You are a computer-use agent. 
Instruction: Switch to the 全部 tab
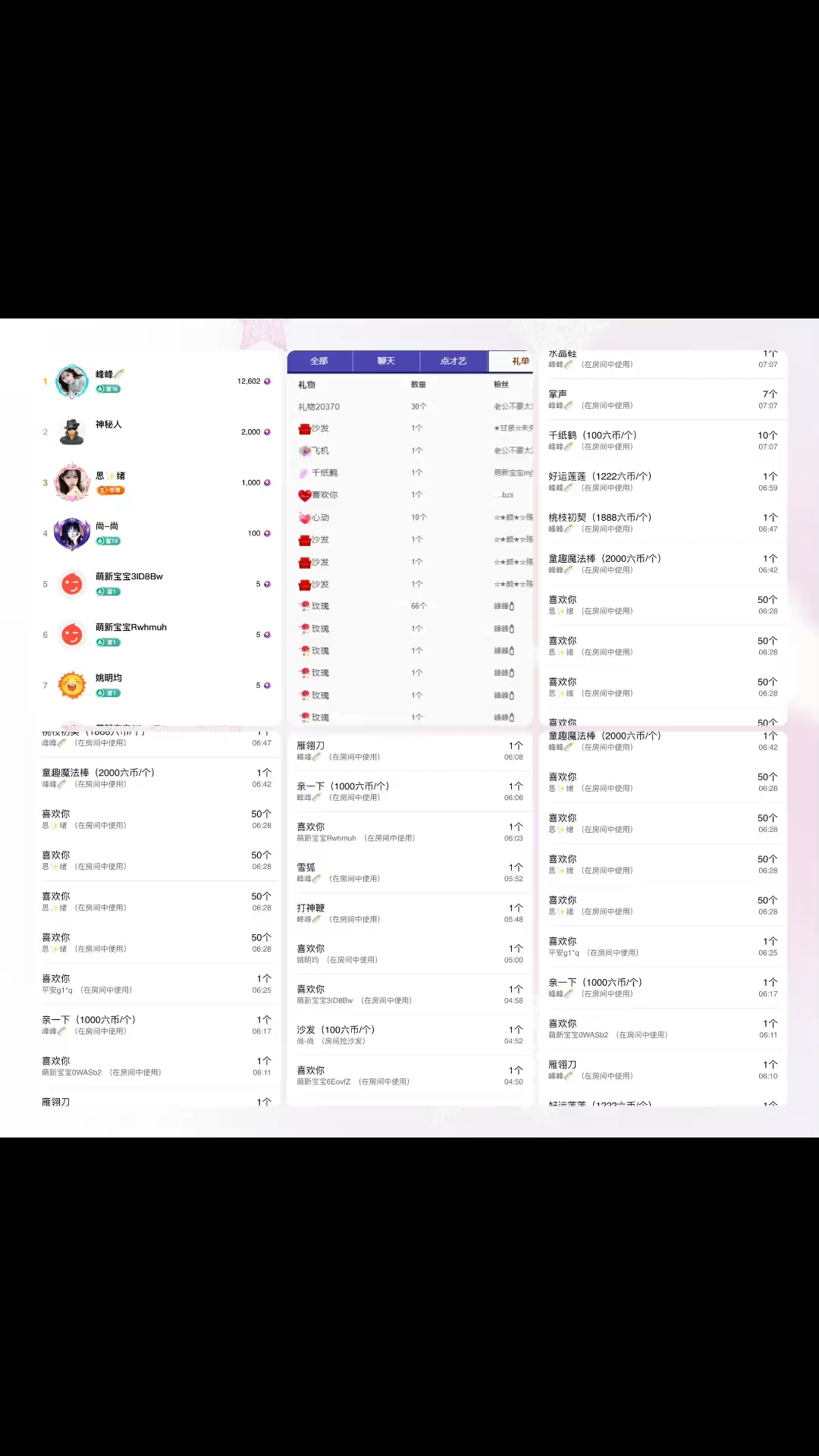pos(319,361)
